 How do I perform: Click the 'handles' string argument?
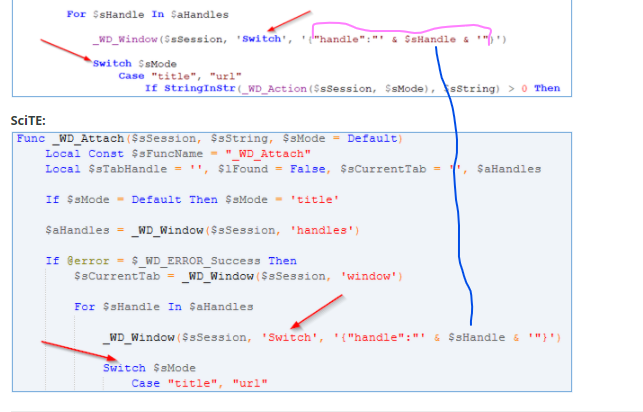tap(322, 230)
